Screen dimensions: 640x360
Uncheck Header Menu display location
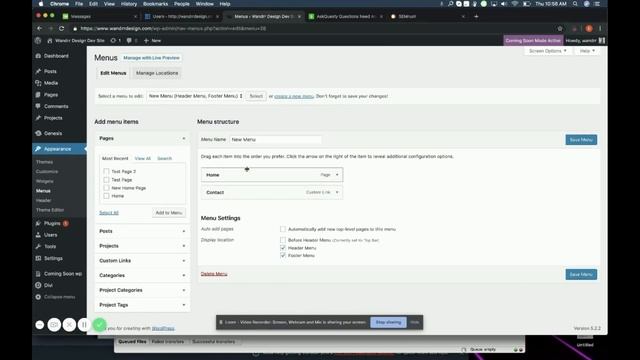click(282, 248)
